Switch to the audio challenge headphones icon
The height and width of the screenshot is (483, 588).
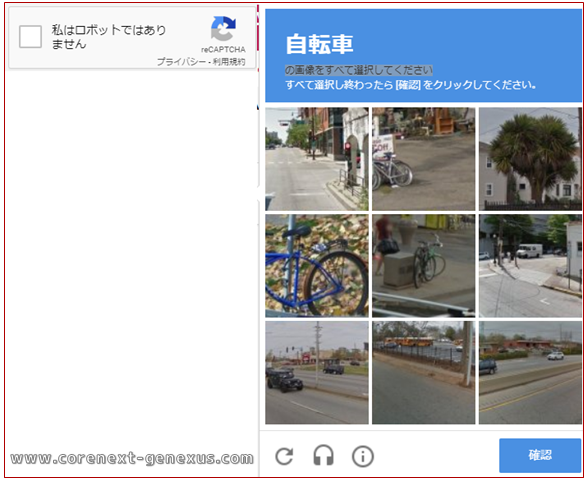click(323, 455)
